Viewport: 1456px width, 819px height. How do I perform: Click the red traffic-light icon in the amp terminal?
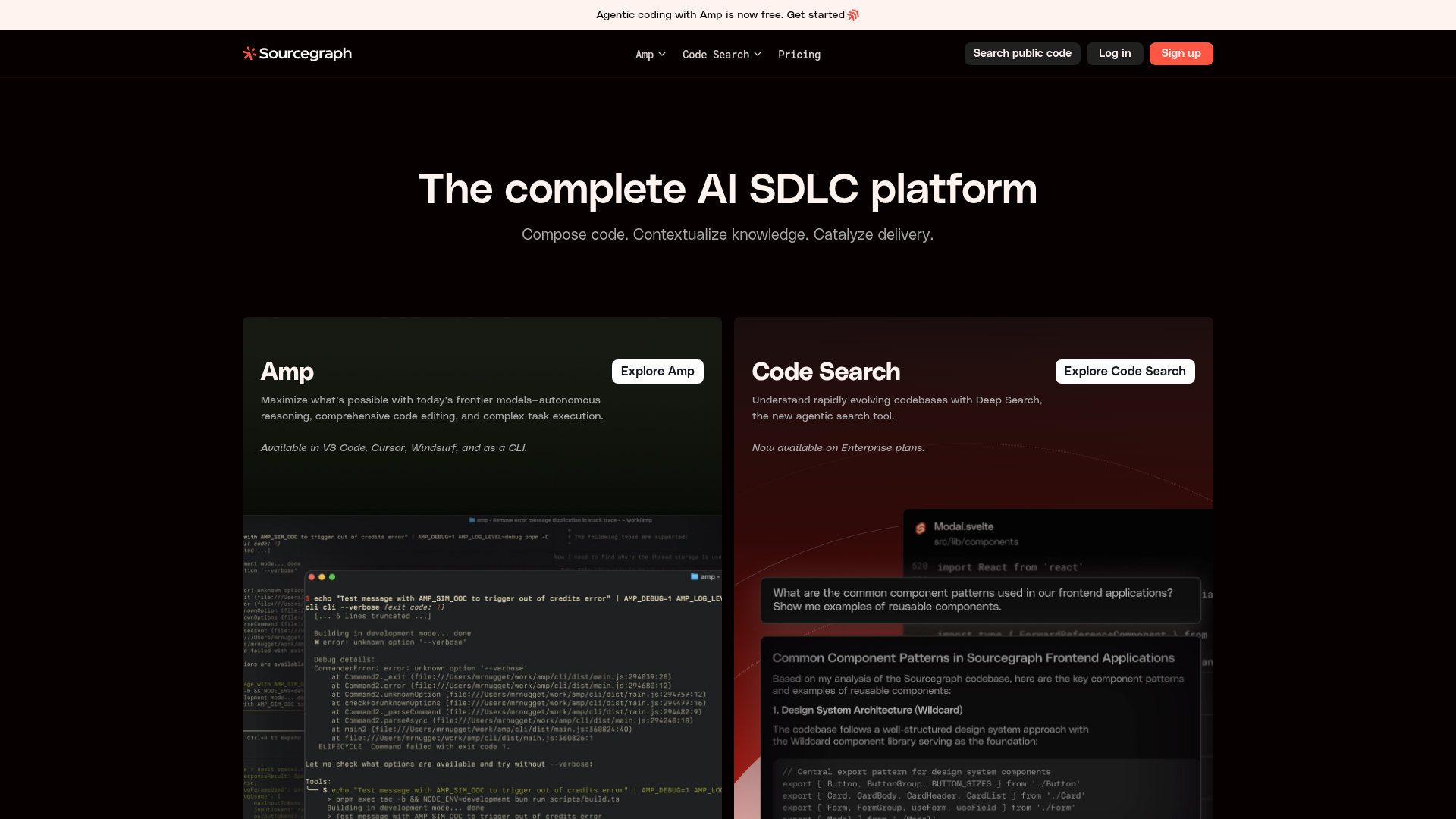pyautogui.click(x=312, y=576)
